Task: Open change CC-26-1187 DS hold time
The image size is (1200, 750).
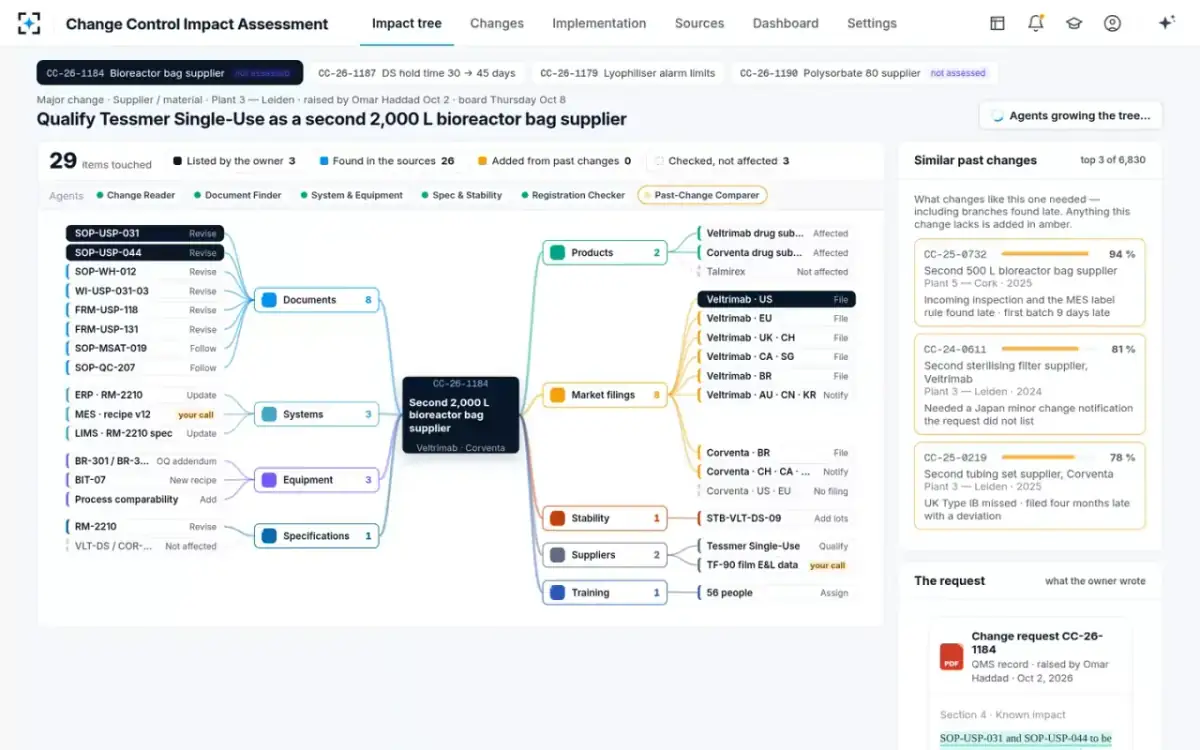Action: (x=417, y=73)
